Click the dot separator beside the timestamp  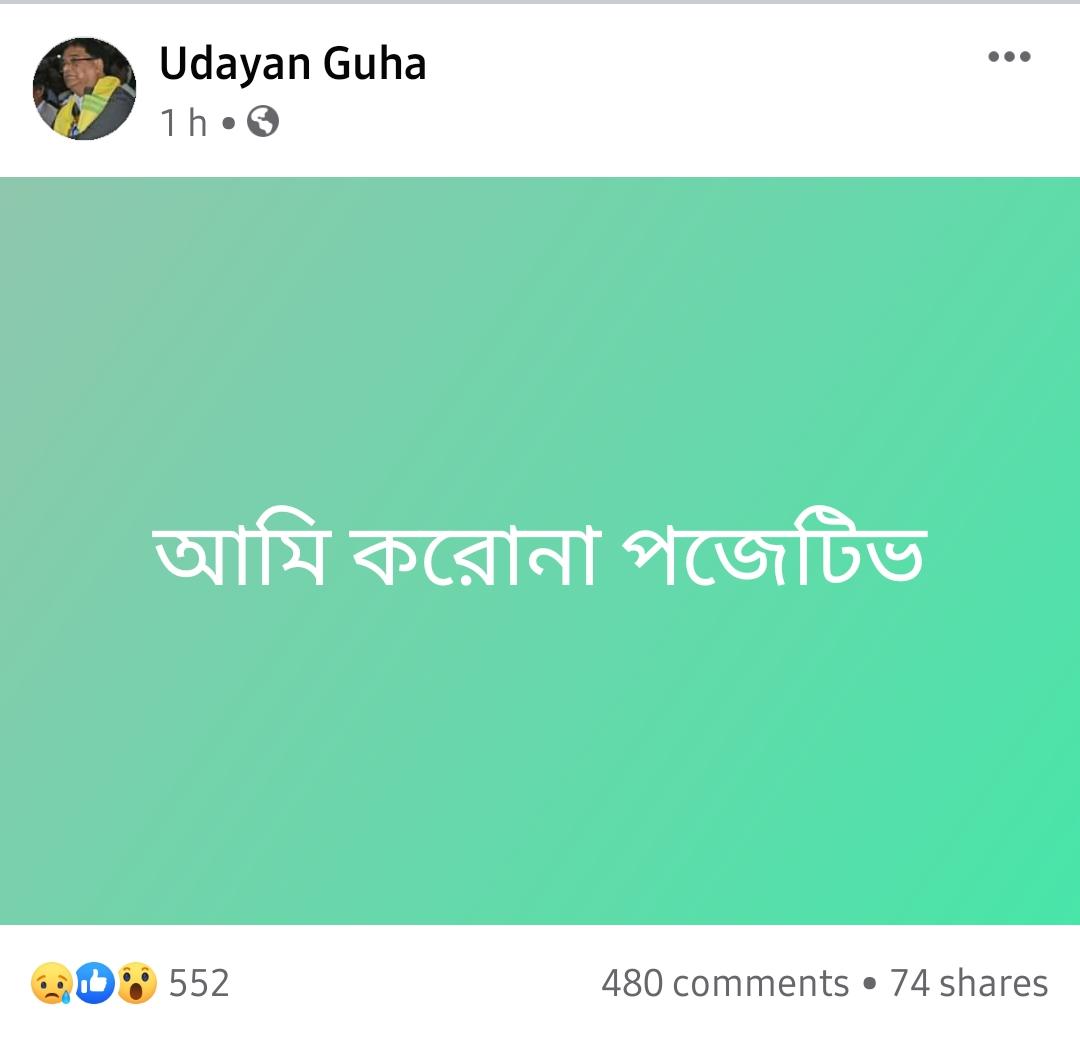pyautogui.click(x=228, y=124)
